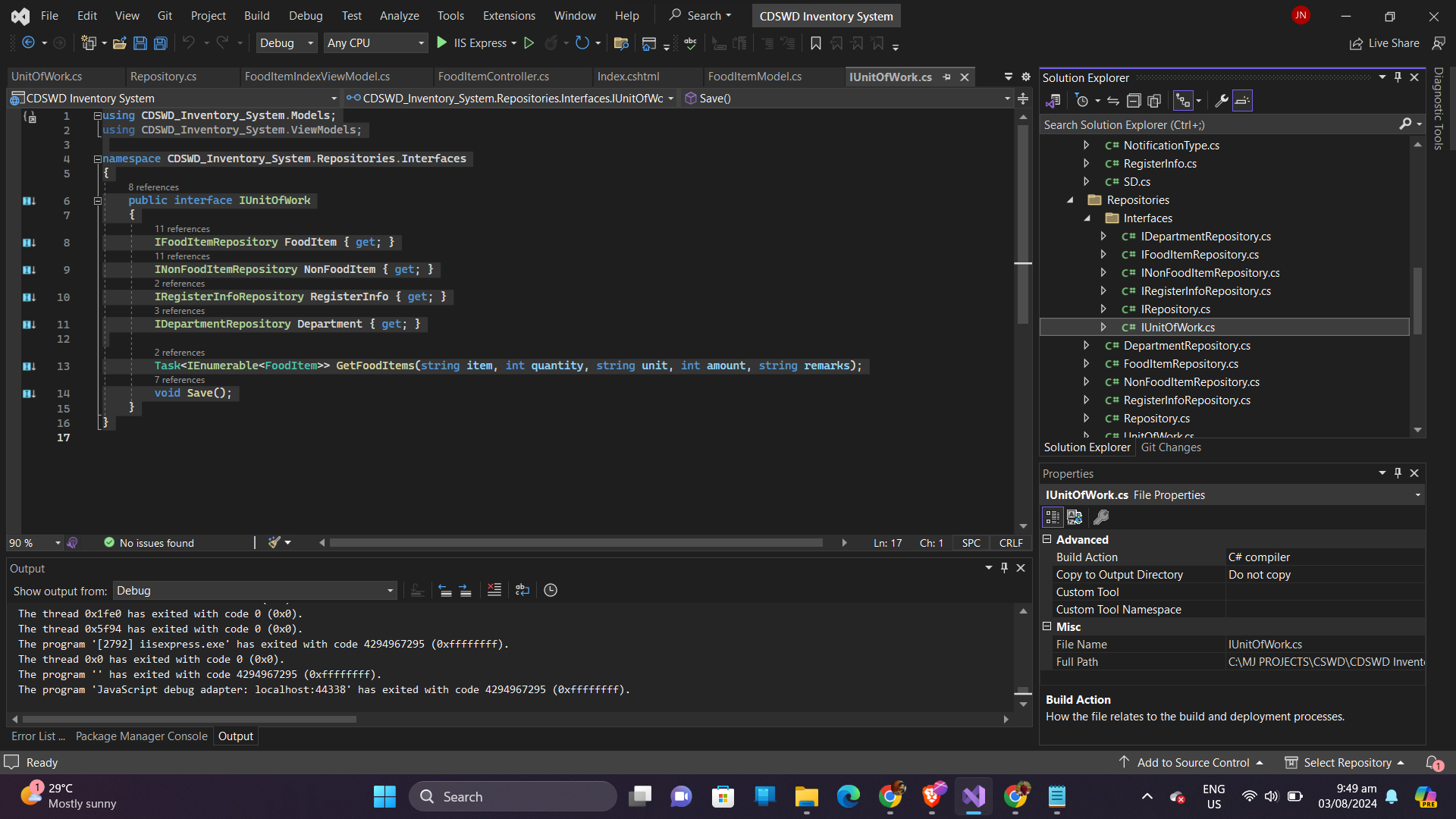1456x819 pixels.
Task: Open the Build menu
Action: [x=256, y=15]
